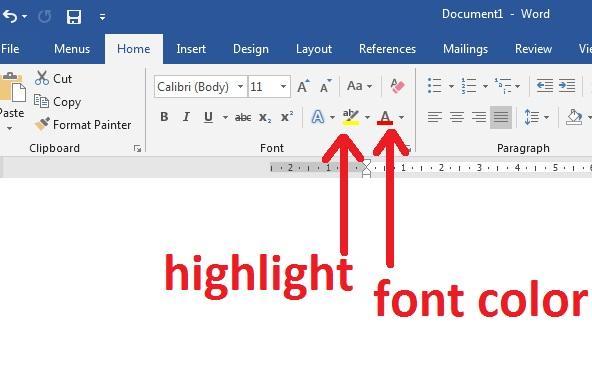Toggle Underline formatting
This screenshot has width=592, height=377.
point(208,117)
